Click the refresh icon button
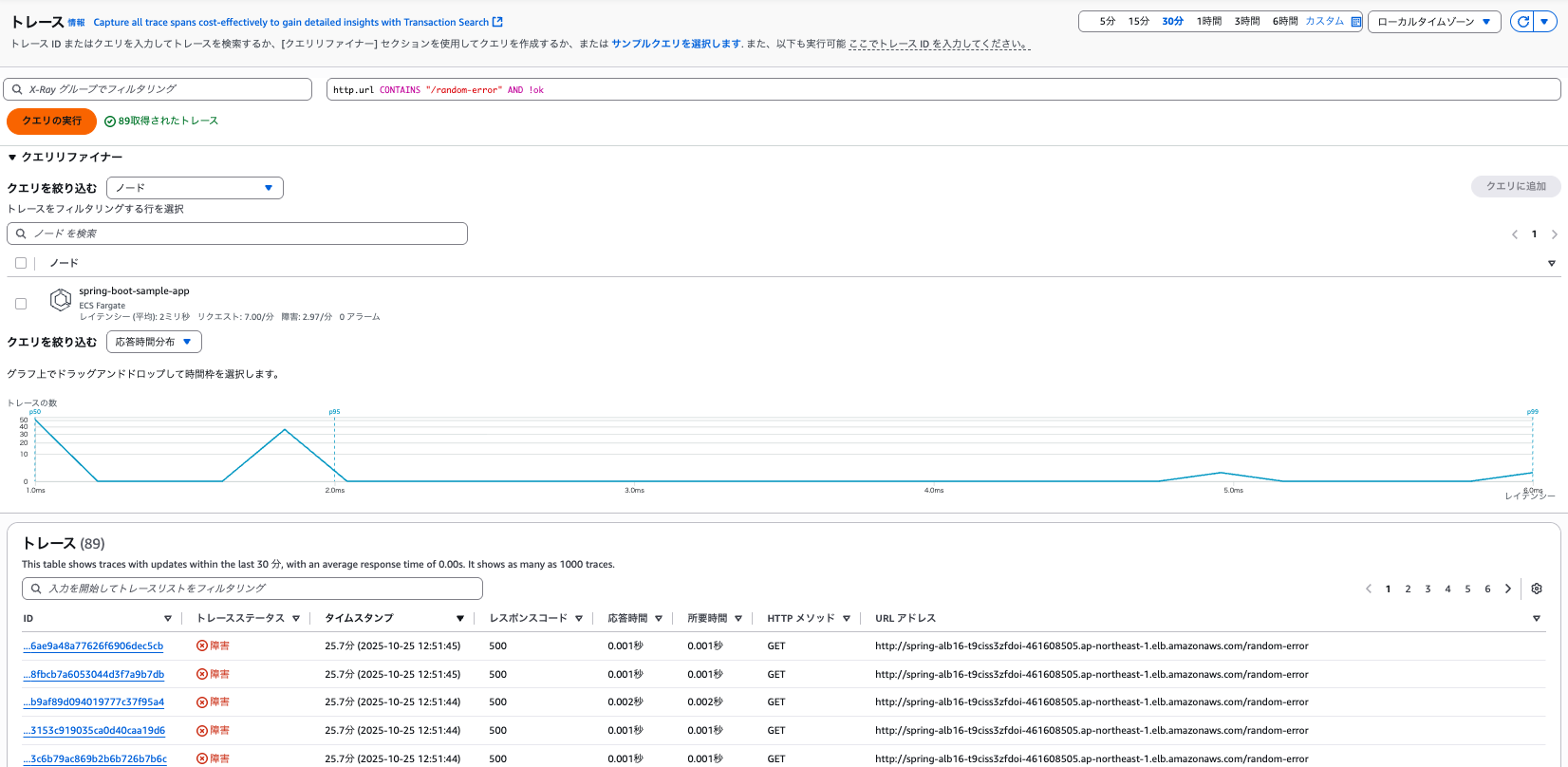The image size is (1568, 767). point(1523,22)
